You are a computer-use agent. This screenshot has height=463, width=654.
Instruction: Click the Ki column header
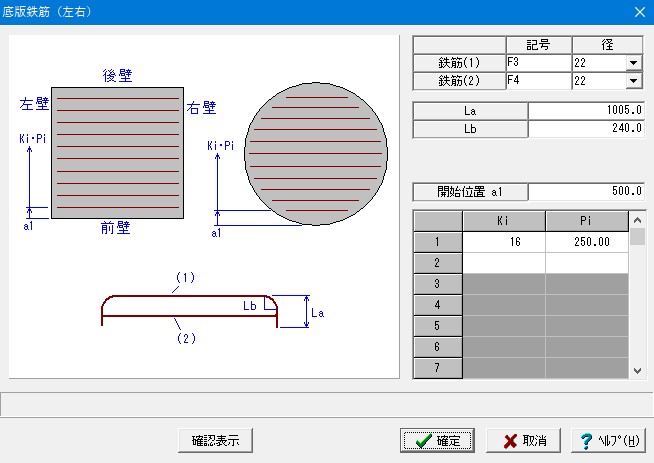504,221
